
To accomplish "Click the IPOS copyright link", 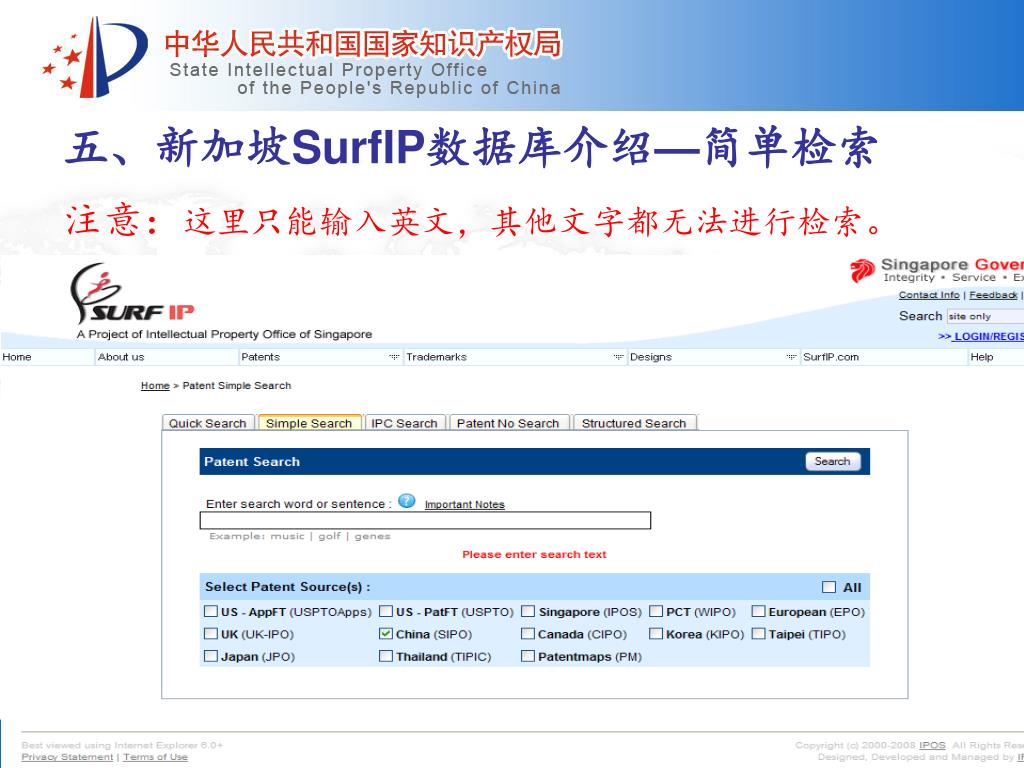I will click(932, 745).
